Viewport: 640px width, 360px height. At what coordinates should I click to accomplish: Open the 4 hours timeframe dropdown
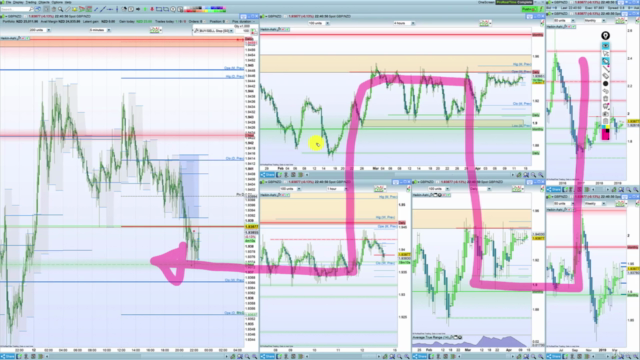point(404,23)
